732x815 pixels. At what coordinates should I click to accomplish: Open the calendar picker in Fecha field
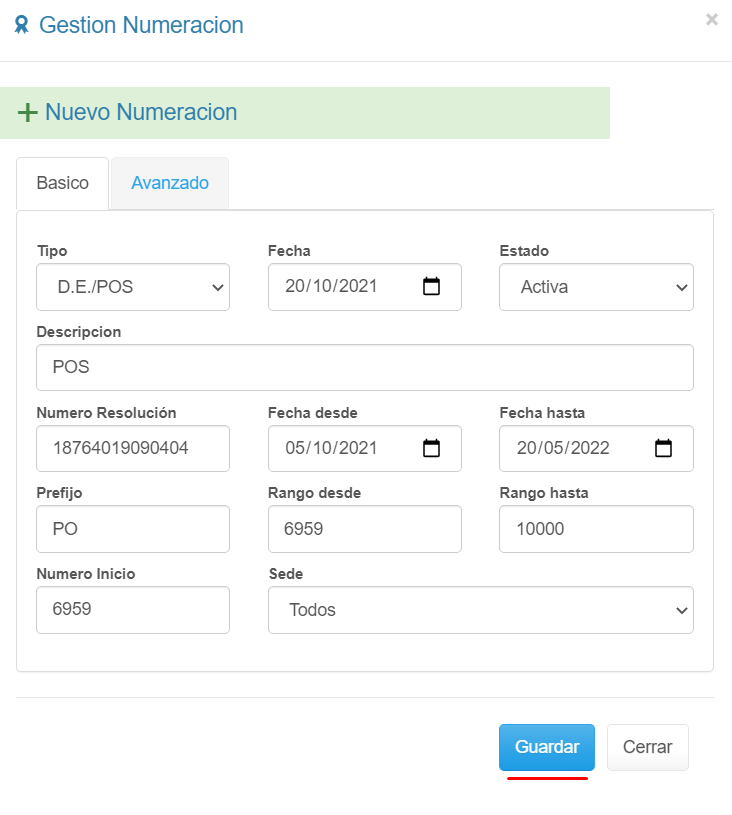click(x=432, y=287)
